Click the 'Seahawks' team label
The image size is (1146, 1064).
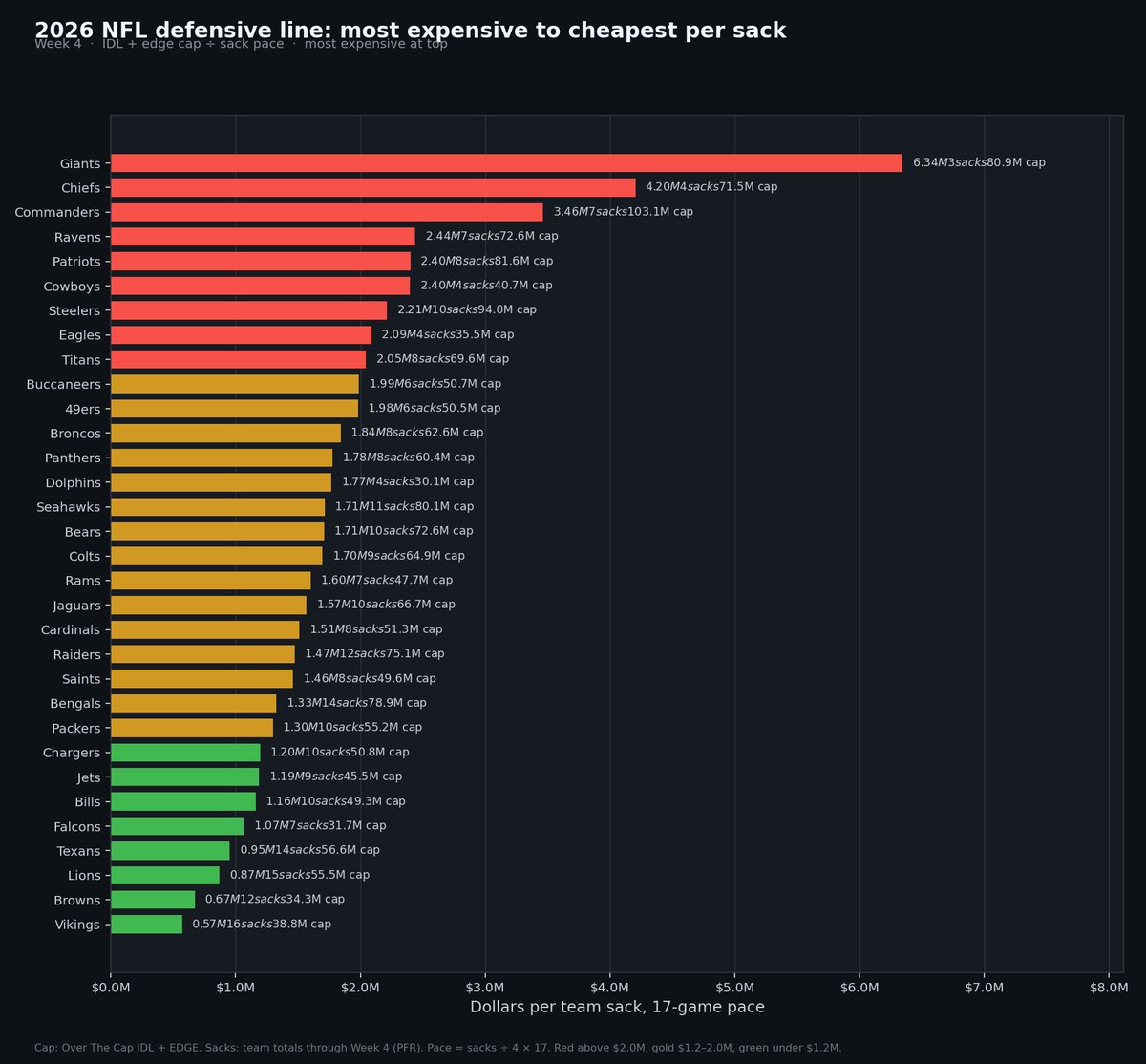click(x=69, y=506)
